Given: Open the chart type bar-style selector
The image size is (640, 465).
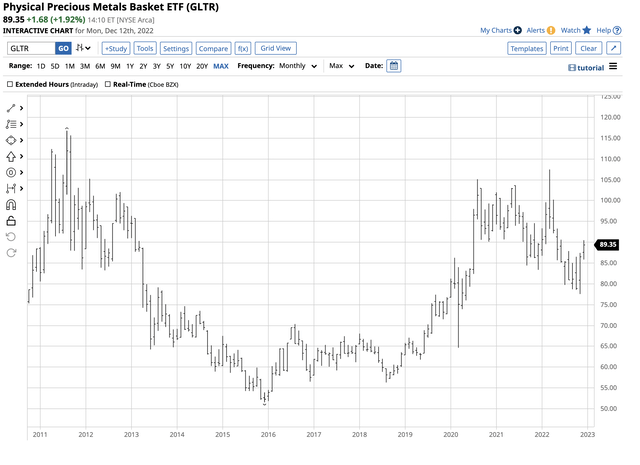Looking at the screenshot, I should 83,48.
